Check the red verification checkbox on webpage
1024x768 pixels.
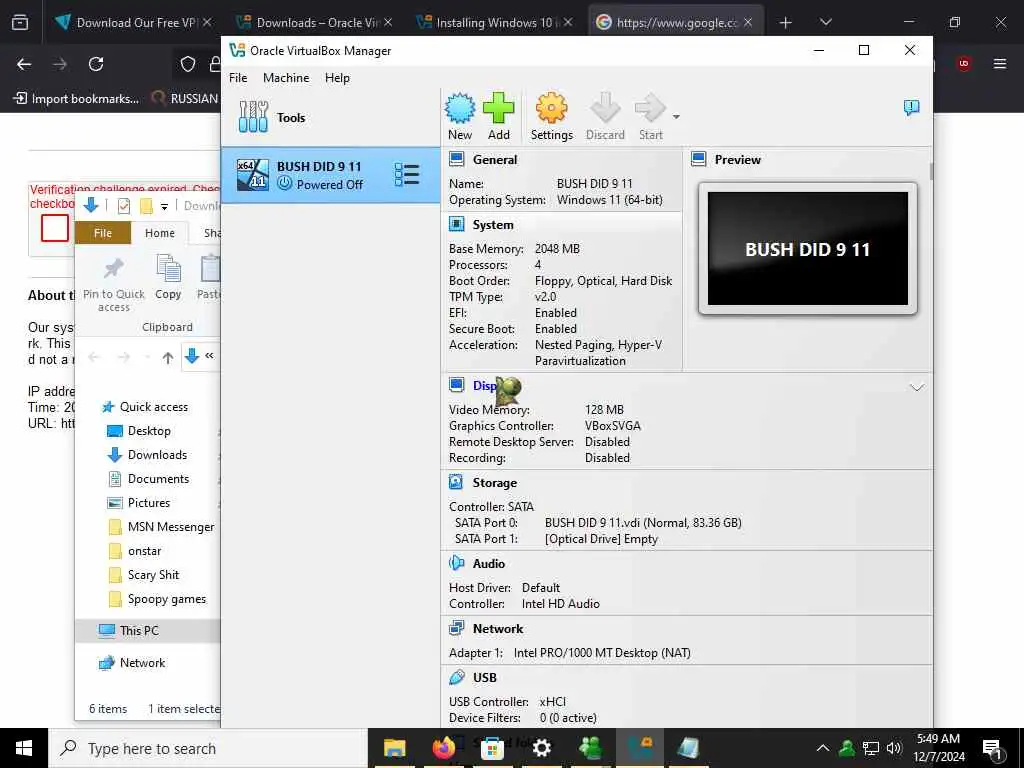[x=55, y=229]
